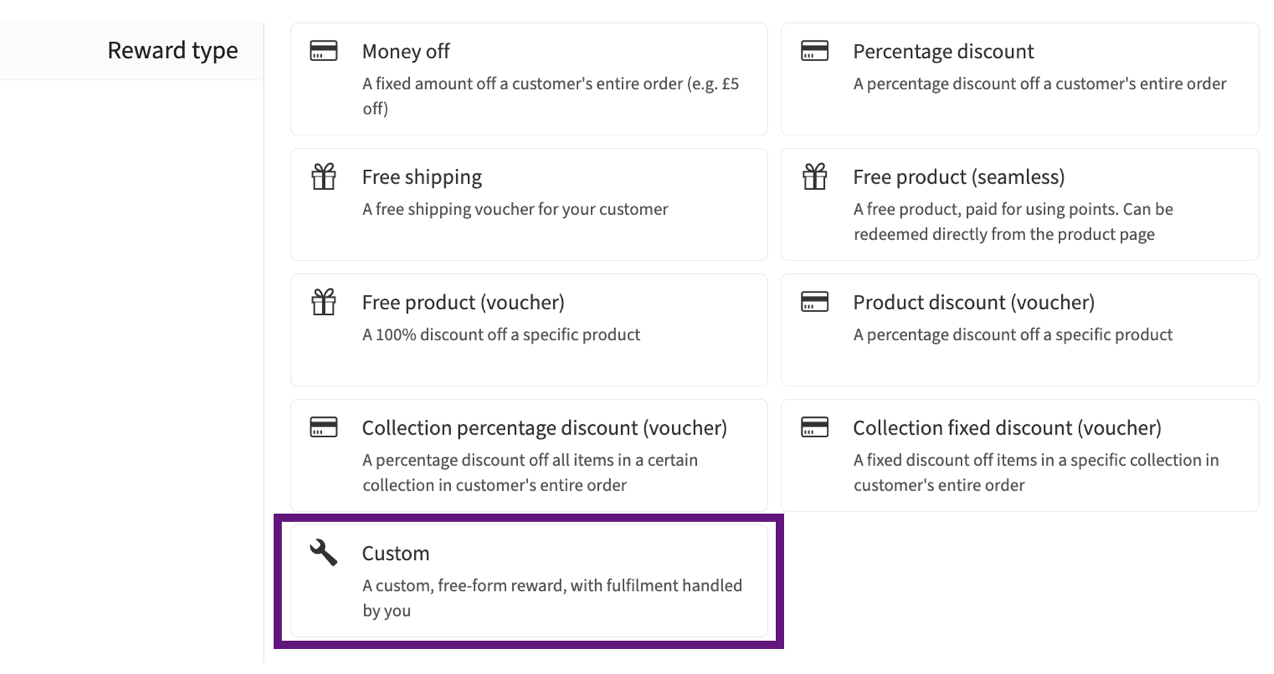
Task: Select the Money off reward title
Action: [406, 51]
